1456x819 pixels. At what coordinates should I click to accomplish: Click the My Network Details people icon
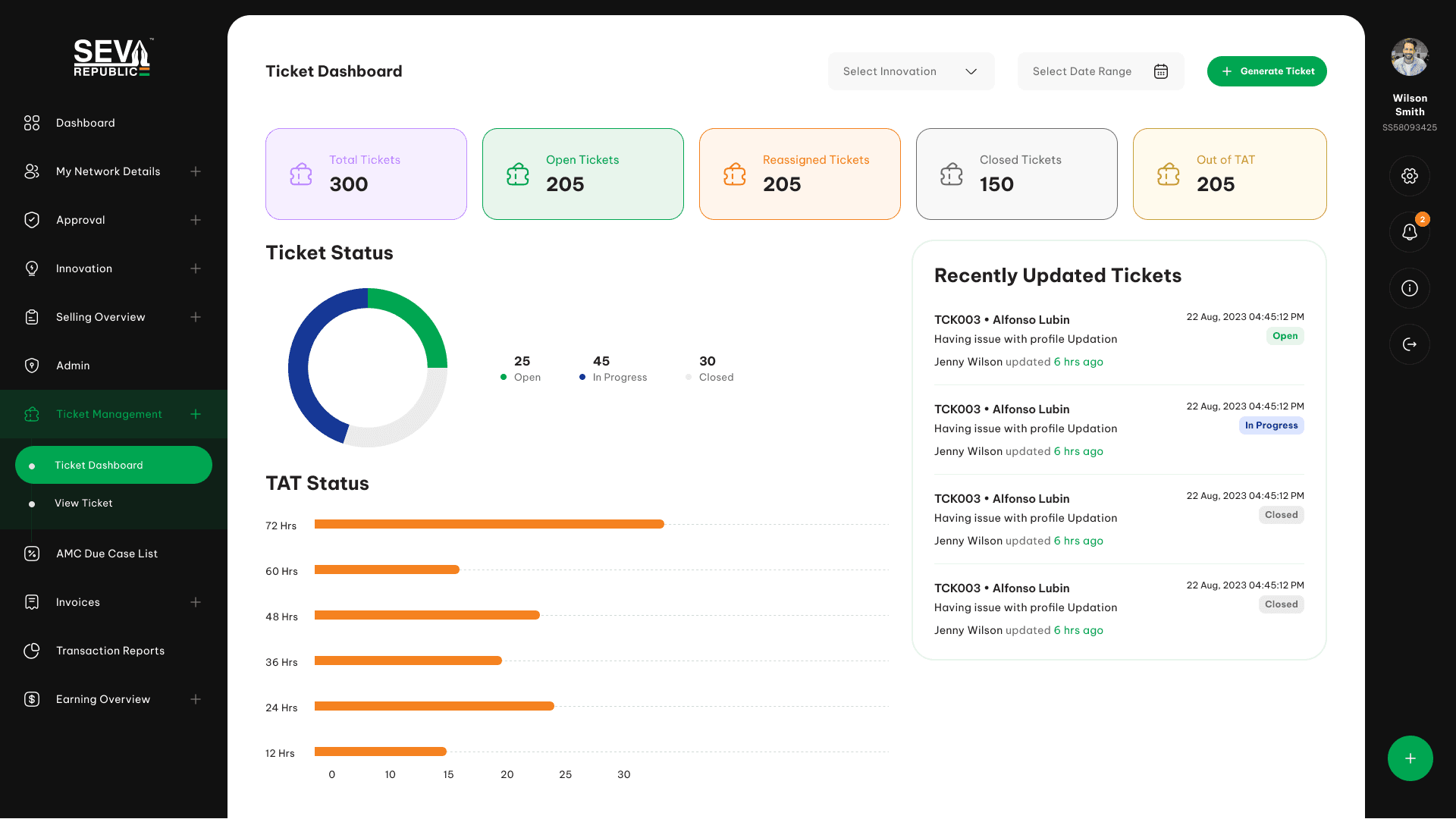click(32, 171)
